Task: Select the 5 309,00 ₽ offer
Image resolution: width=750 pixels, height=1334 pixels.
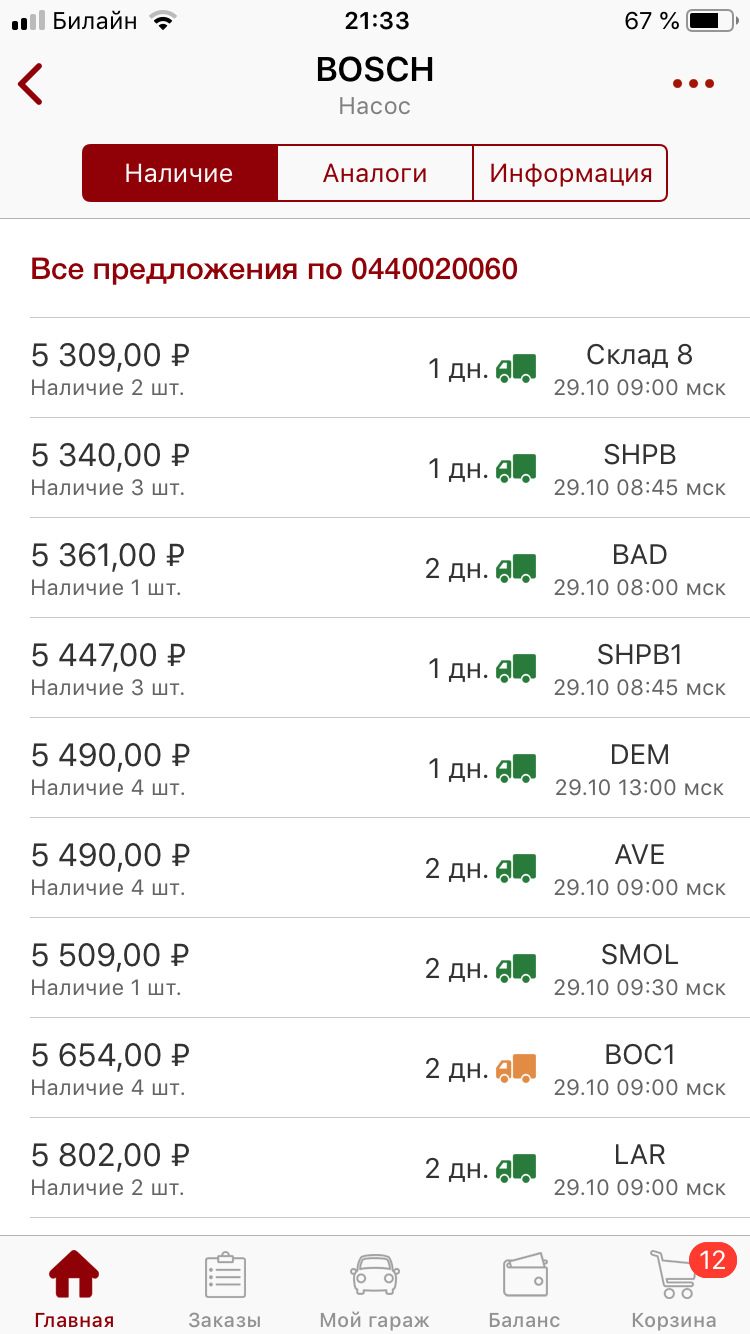Action: pyautogui.click(x=390, y=368)
